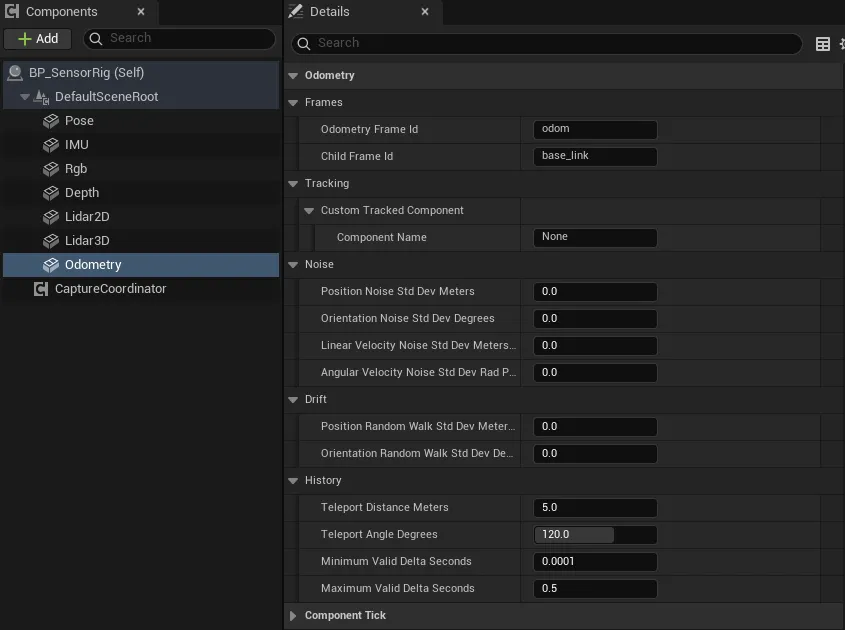Collapse the History section
This screenshot has width=845, height=630.
(293, 481)
